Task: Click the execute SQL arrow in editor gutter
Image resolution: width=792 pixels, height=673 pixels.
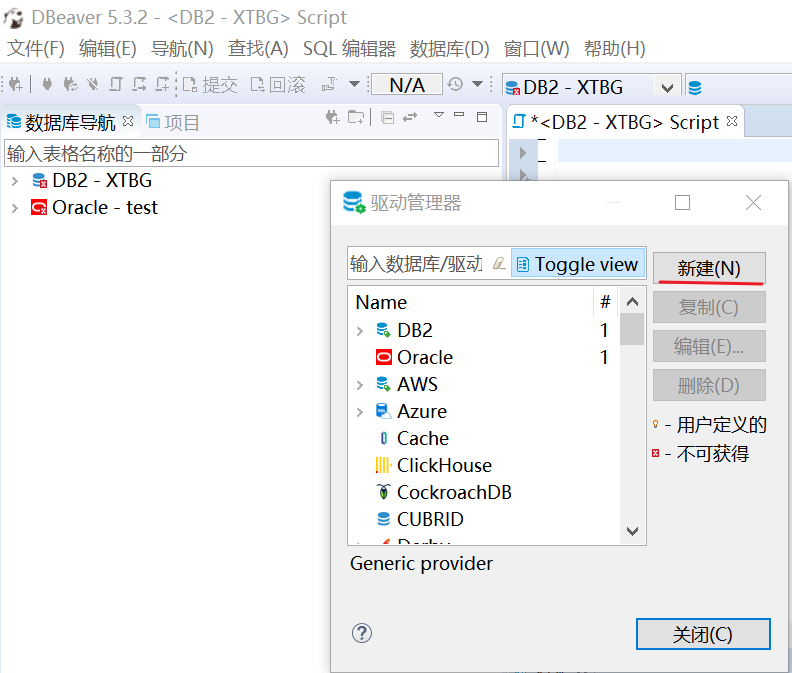Action: click(523, 153)
